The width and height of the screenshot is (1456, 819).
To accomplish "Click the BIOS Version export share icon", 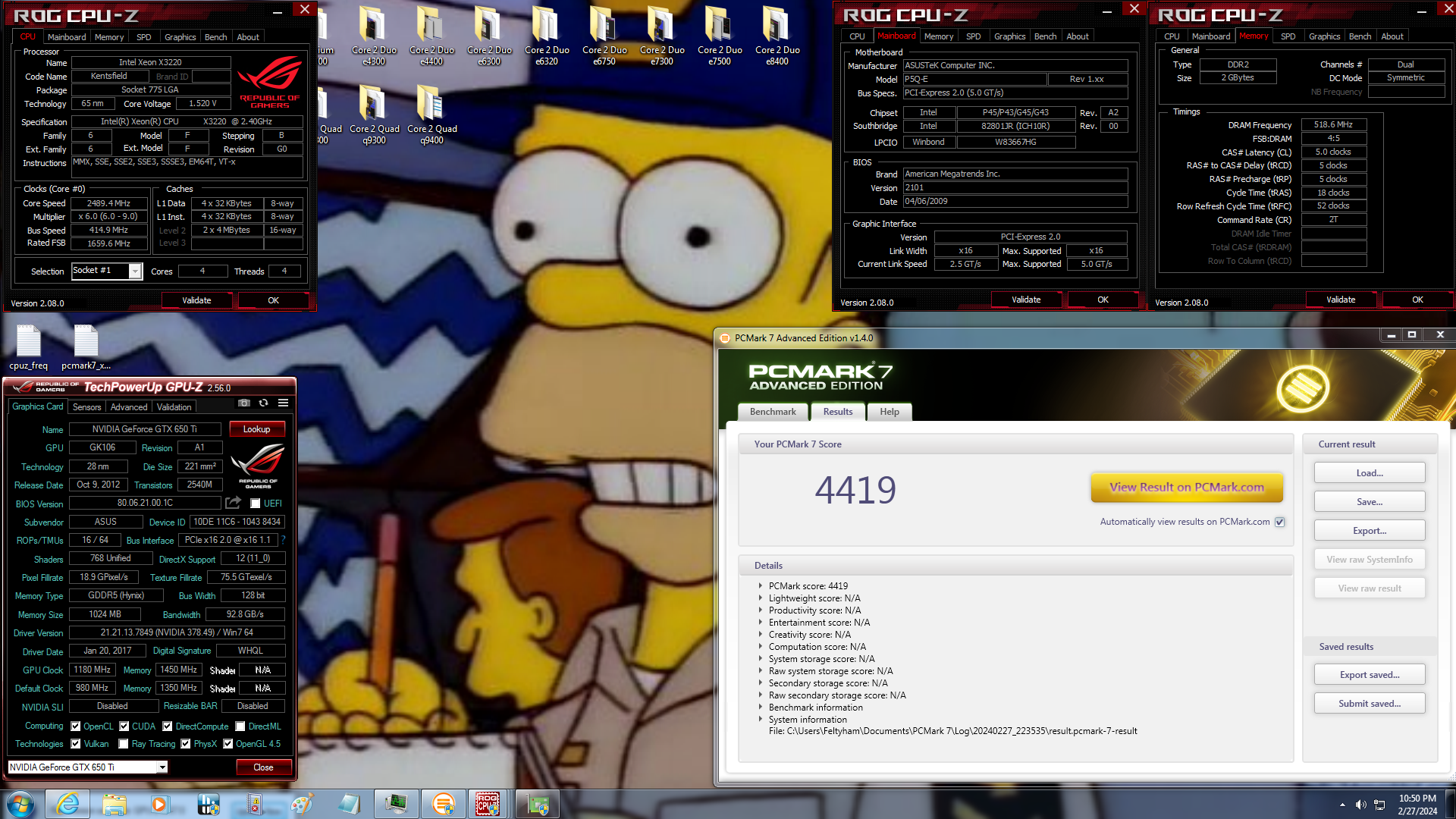I will (x=234, y=503).
